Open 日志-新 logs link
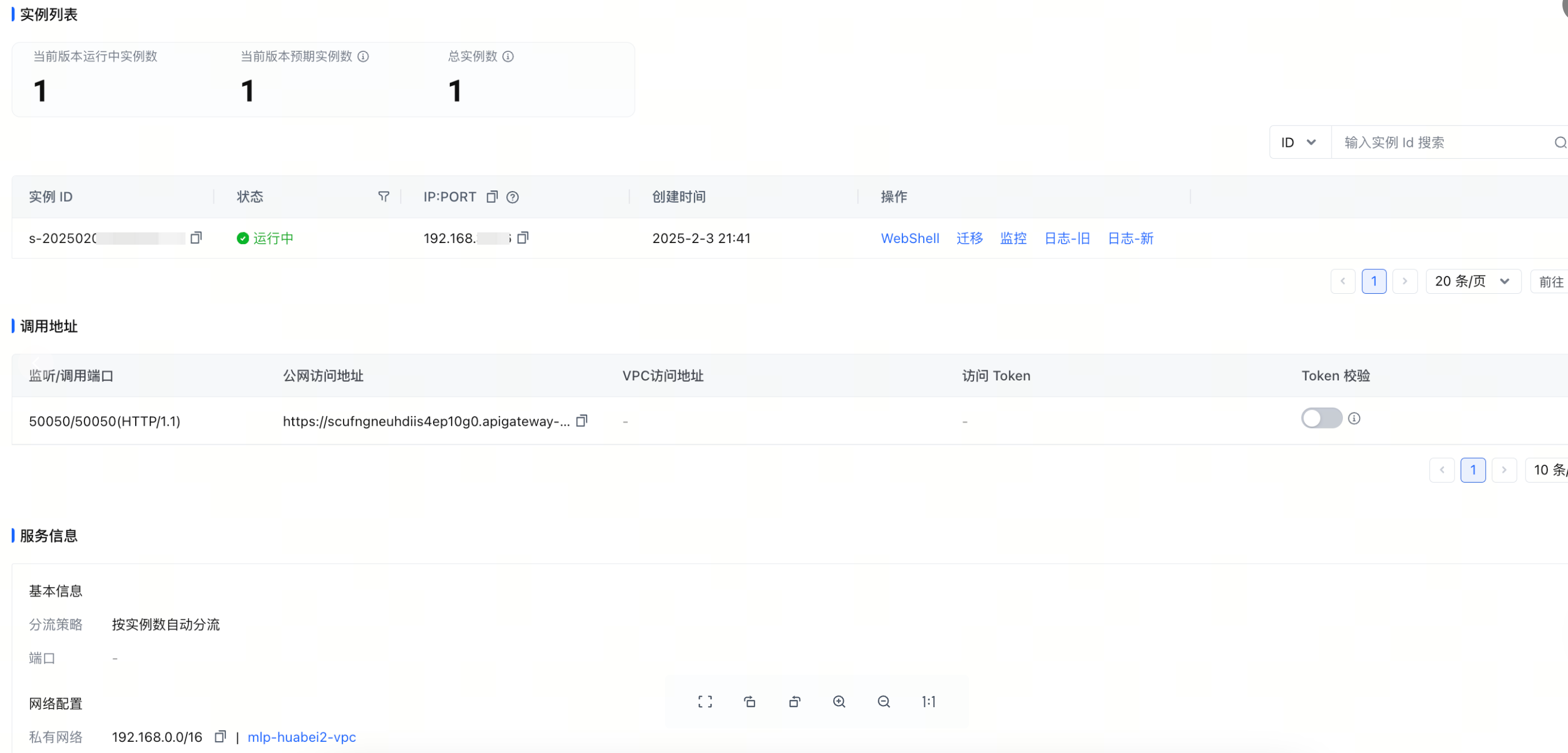Screen dimensions: 1568x753 pos(1130,239)
